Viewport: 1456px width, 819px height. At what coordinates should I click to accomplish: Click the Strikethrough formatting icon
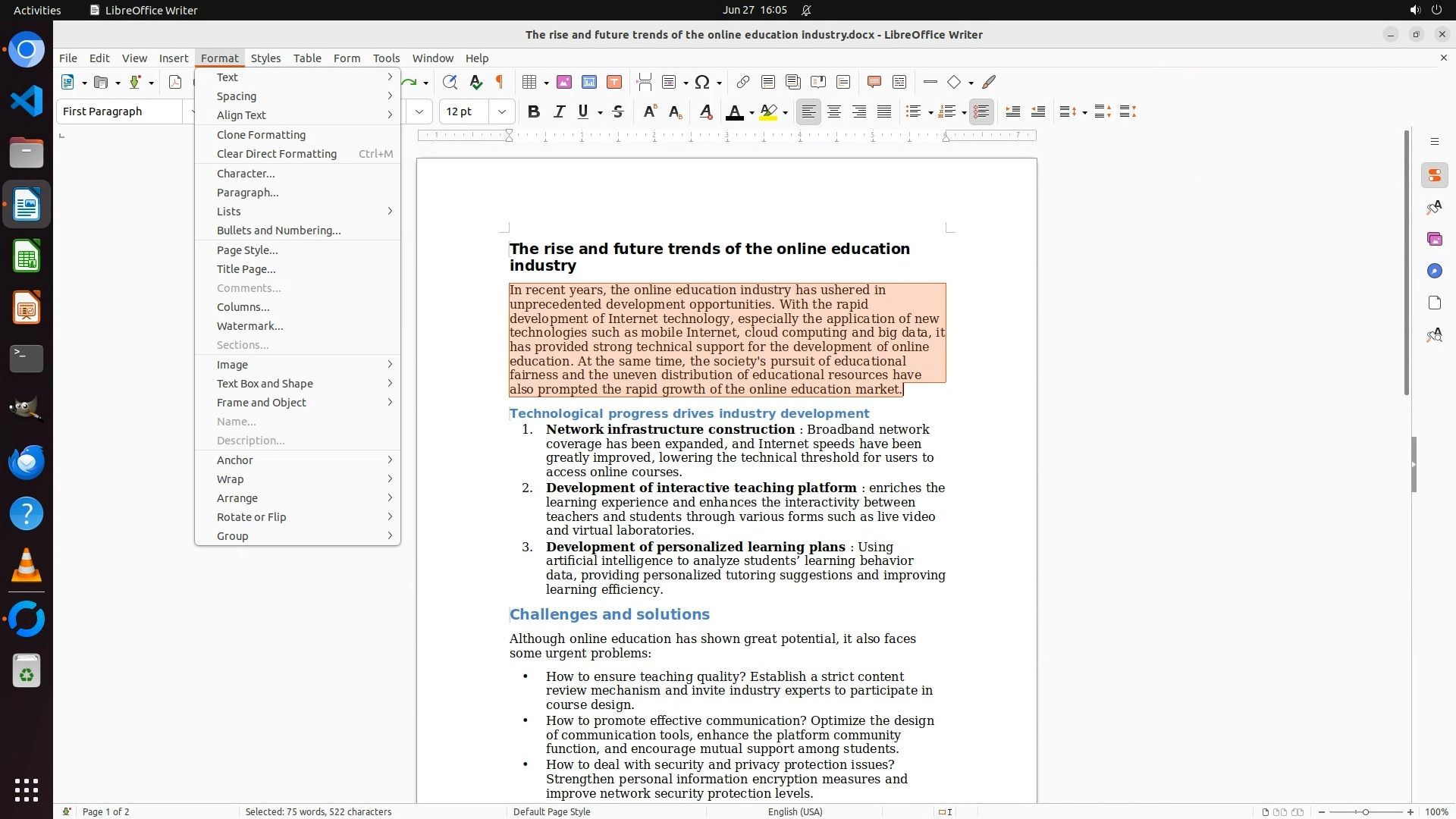coord(618,111)
